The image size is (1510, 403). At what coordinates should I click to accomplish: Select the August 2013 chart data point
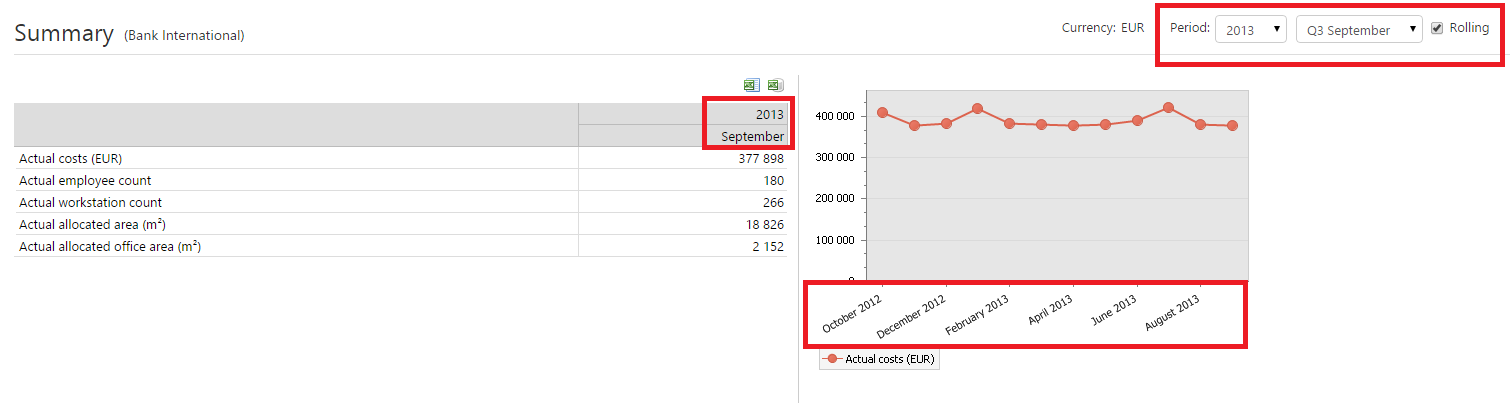pos(1200,124)
